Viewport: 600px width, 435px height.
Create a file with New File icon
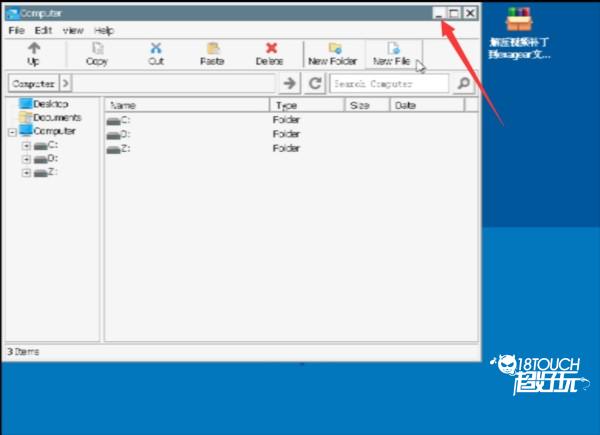(x=392, y=48)
